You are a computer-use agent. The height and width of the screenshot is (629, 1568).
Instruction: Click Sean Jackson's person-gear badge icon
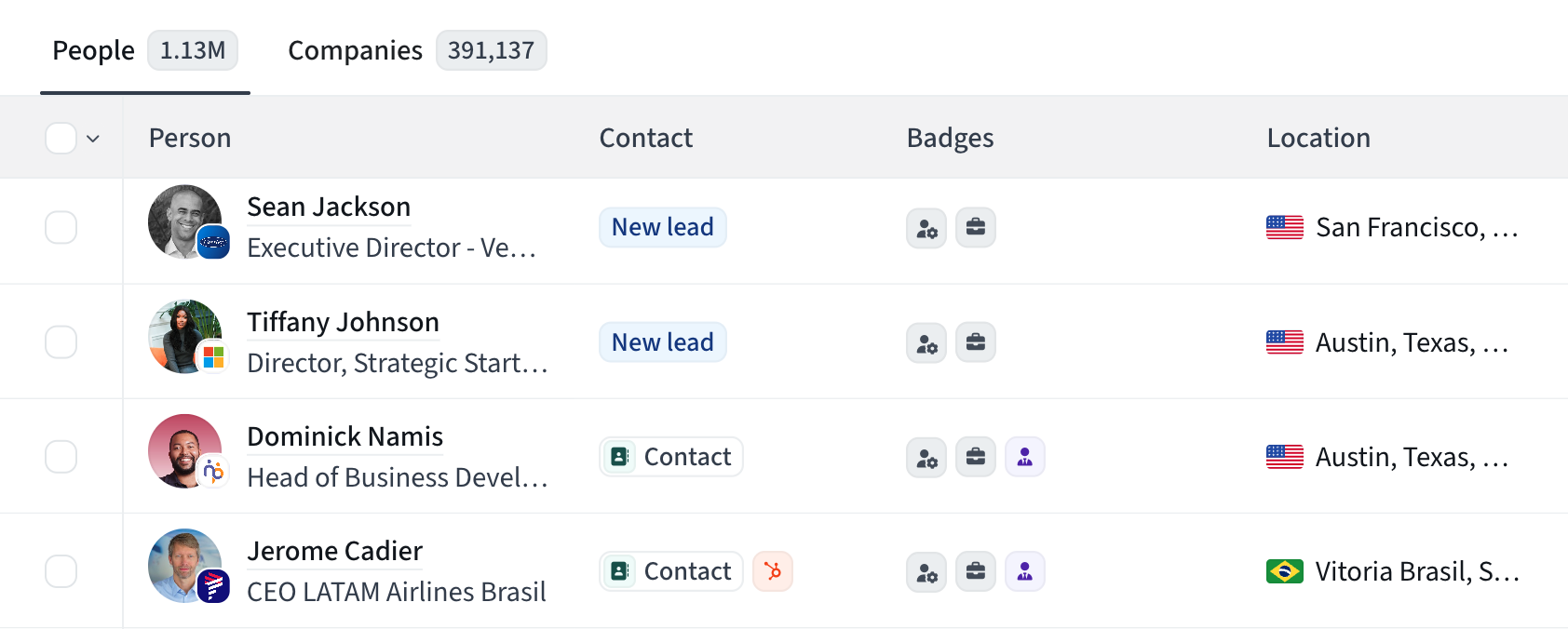(x=926, y=228)
